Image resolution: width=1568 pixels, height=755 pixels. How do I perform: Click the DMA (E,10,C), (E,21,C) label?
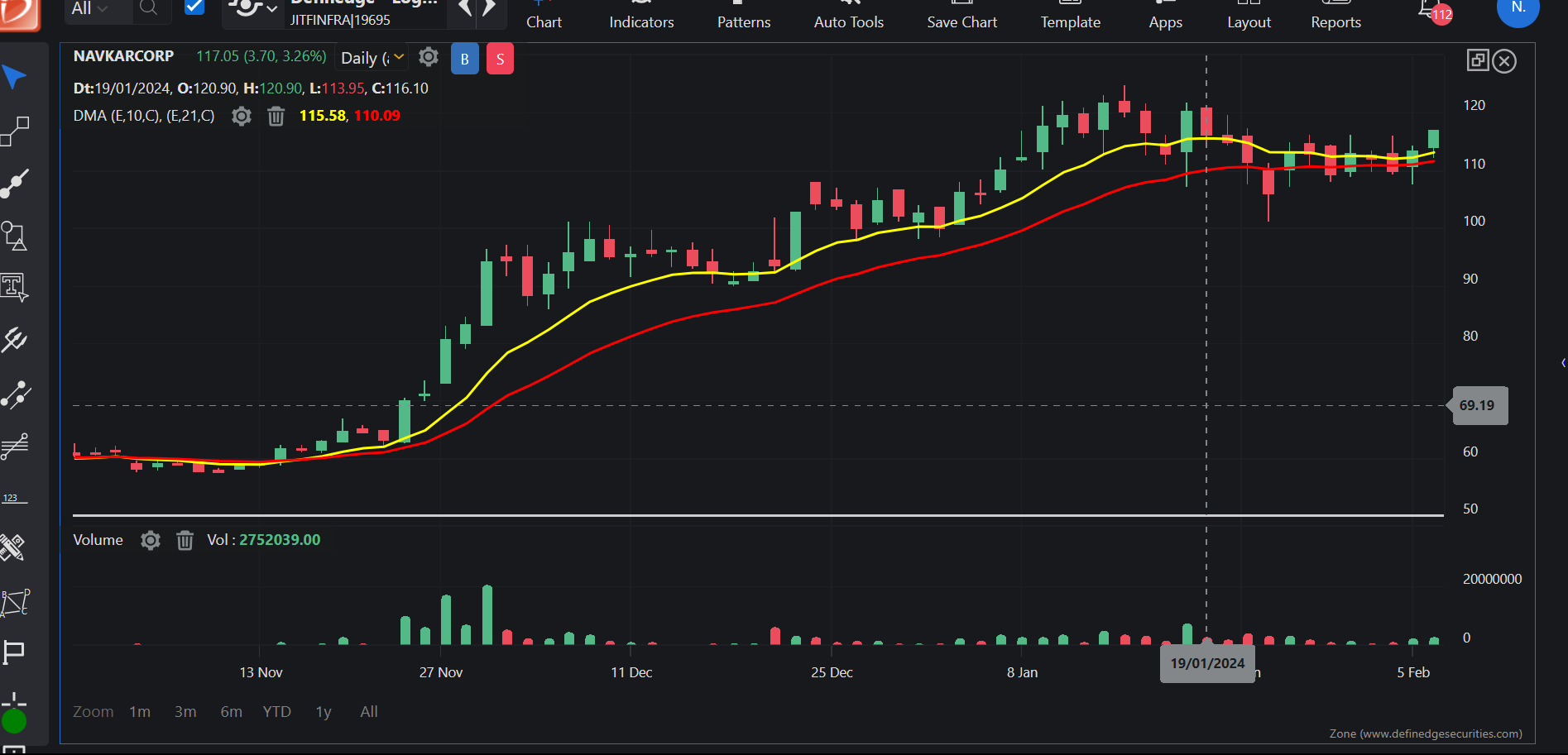(144, 116)
